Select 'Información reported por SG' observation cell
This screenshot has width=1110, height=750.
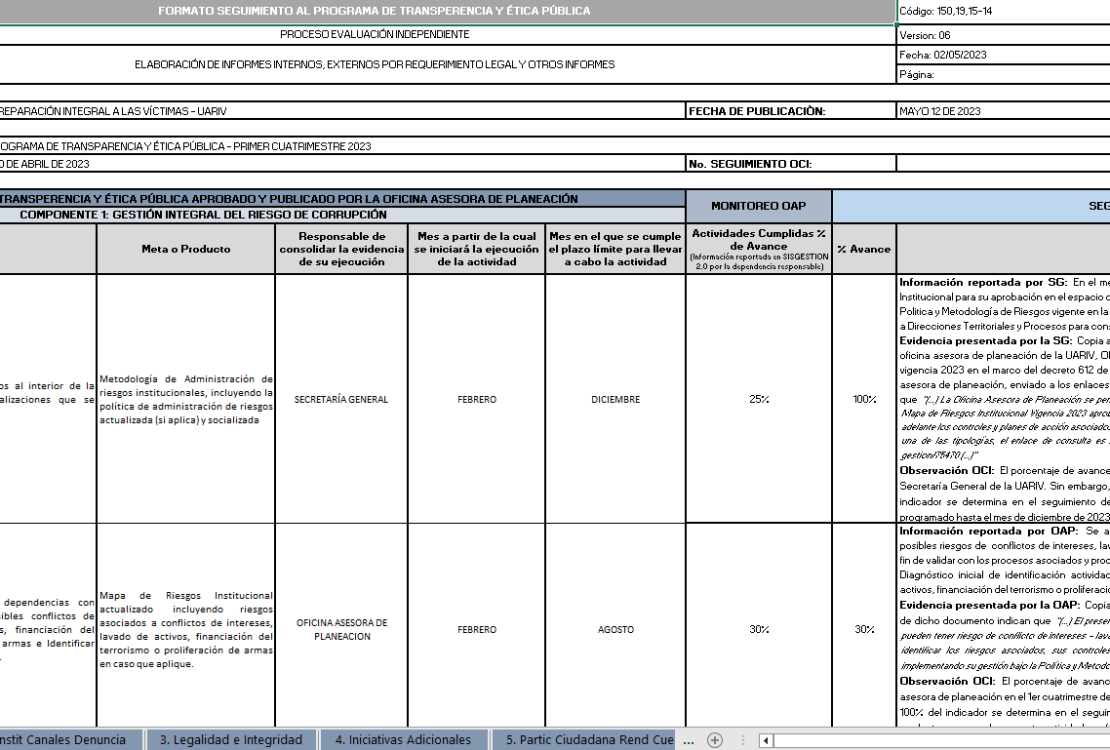1003,399
